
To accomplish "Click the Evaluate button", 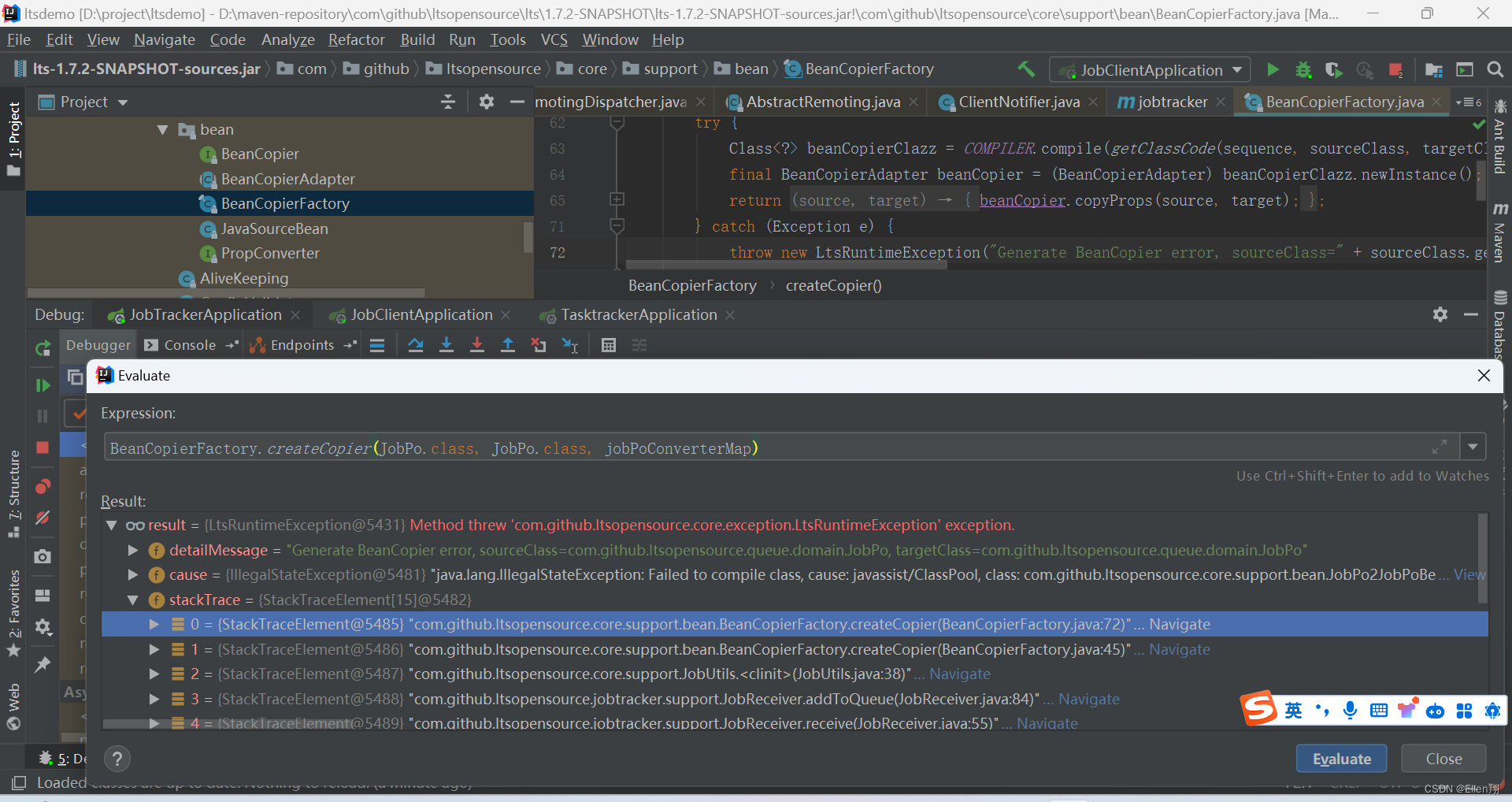I will pos(1342,759).
